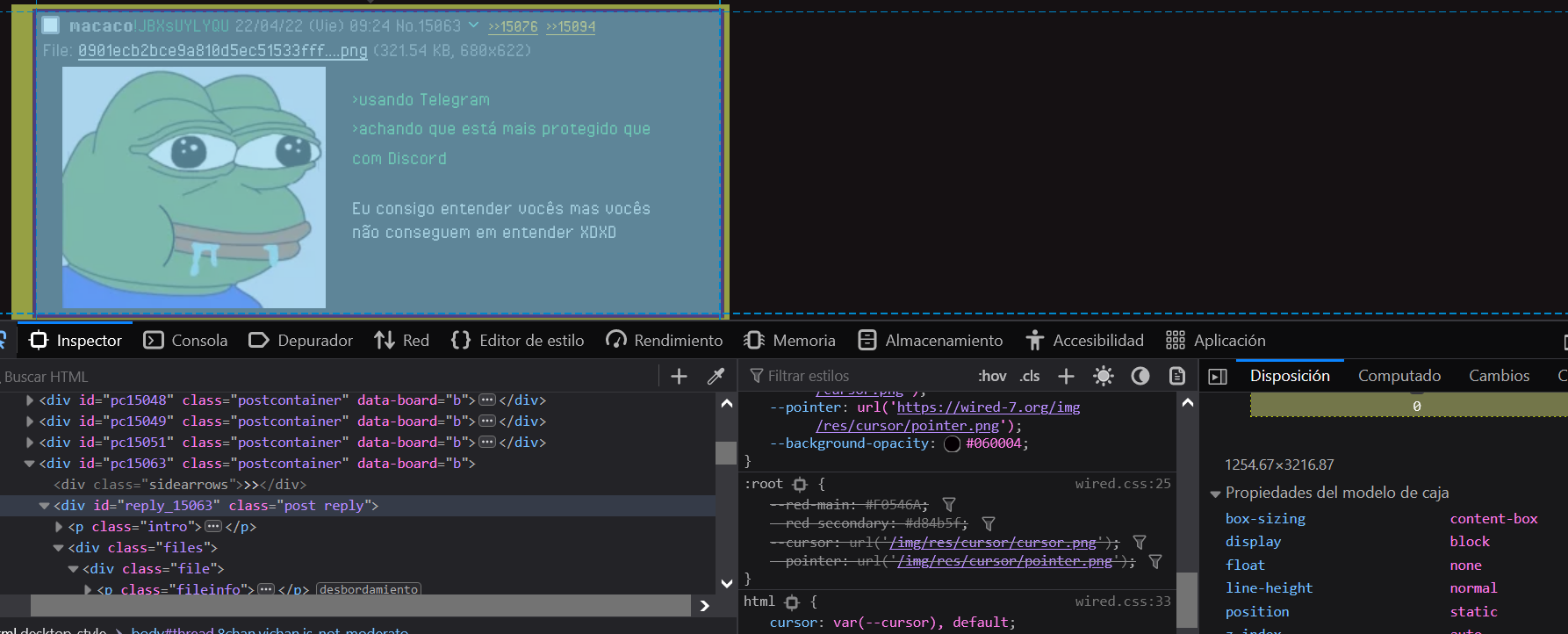Click ellipsis badge on pc15049 row

pos(487,421)
